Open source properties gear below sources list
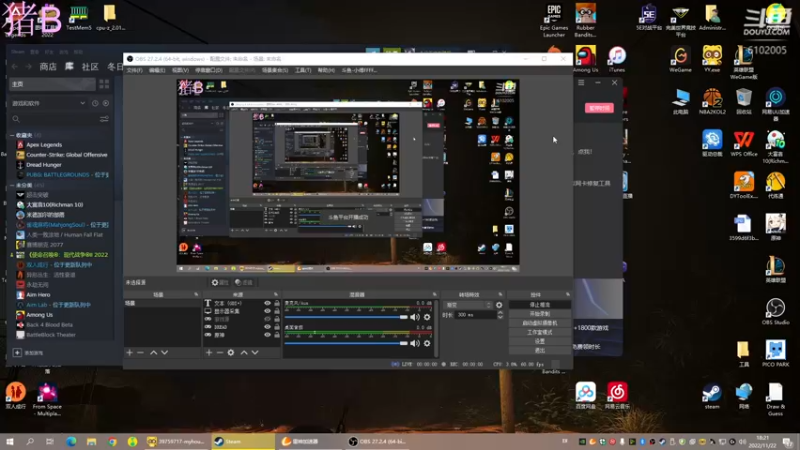Viewport: 800px width, 450px height. [x=231, y=353]
